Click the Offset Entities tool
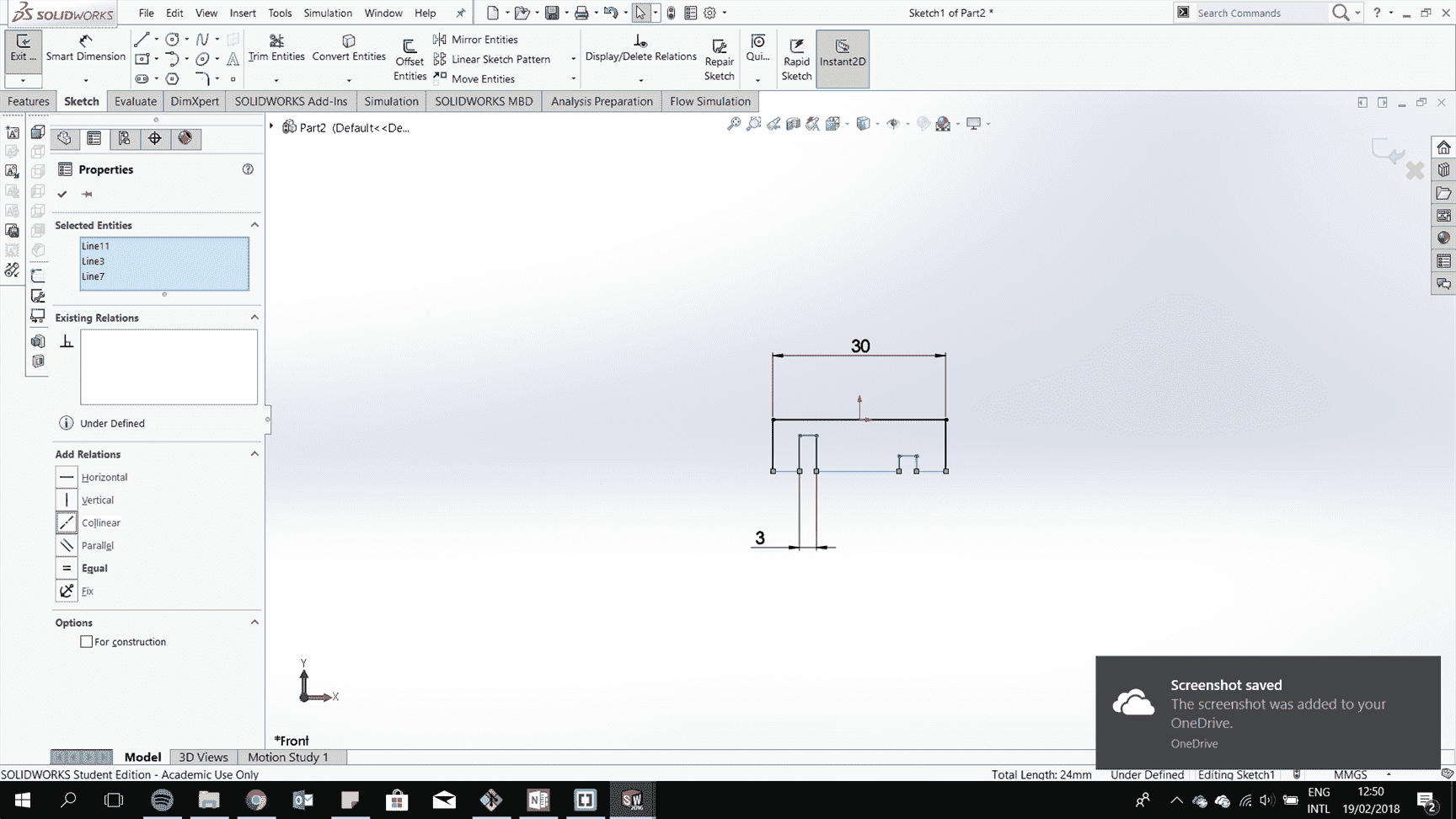1456x819 pixels. (x=409, y=59)
